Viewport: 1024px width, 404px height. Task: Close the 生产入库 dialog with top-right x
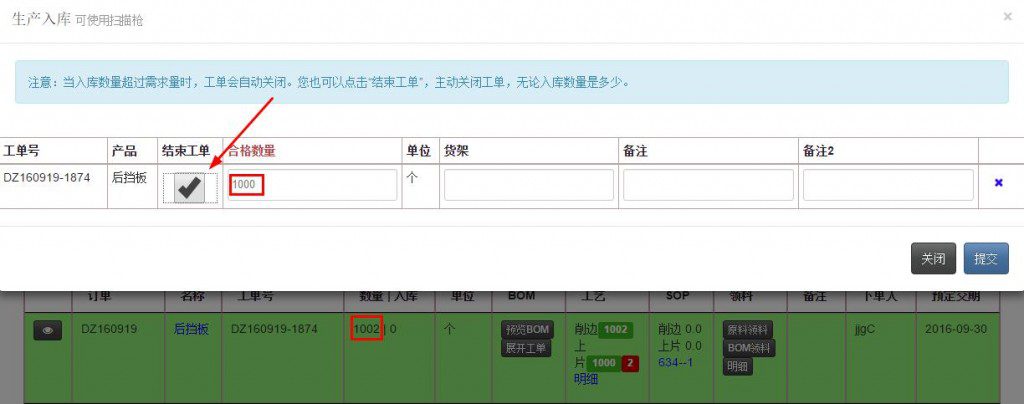pos(1007,17)
